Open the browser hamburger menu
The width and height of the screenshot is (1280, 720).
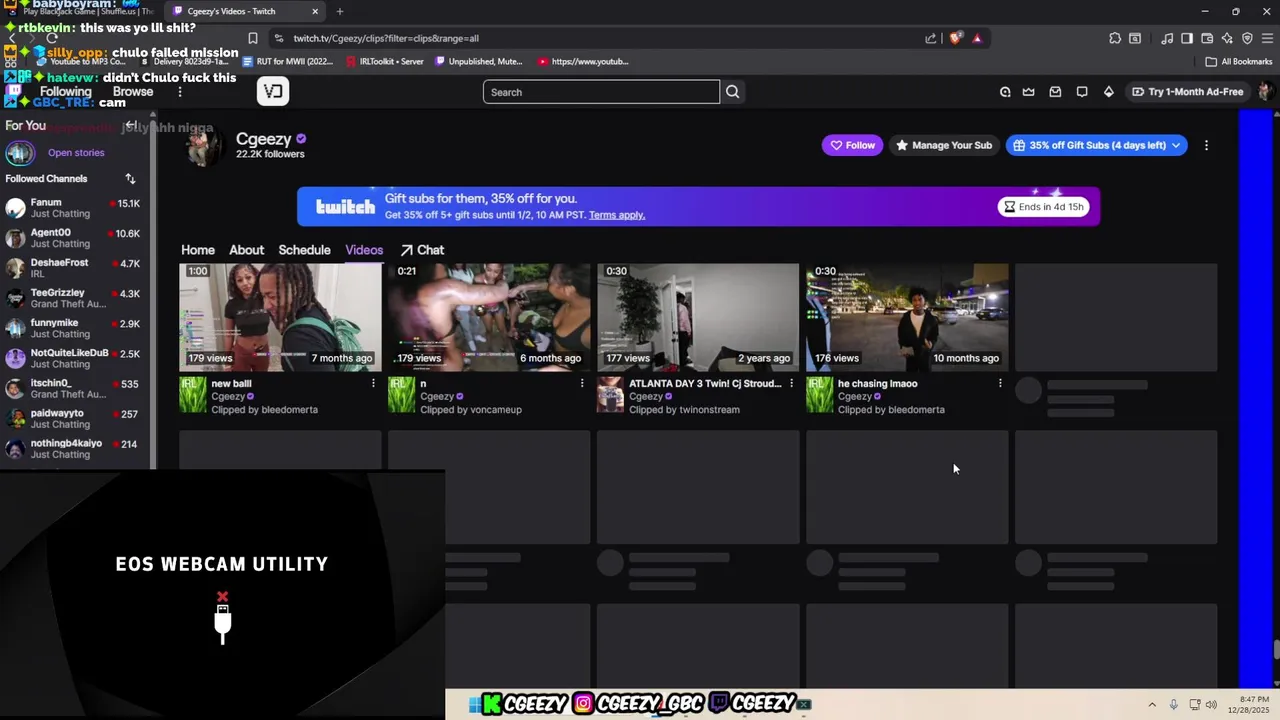click(1267, 38)
